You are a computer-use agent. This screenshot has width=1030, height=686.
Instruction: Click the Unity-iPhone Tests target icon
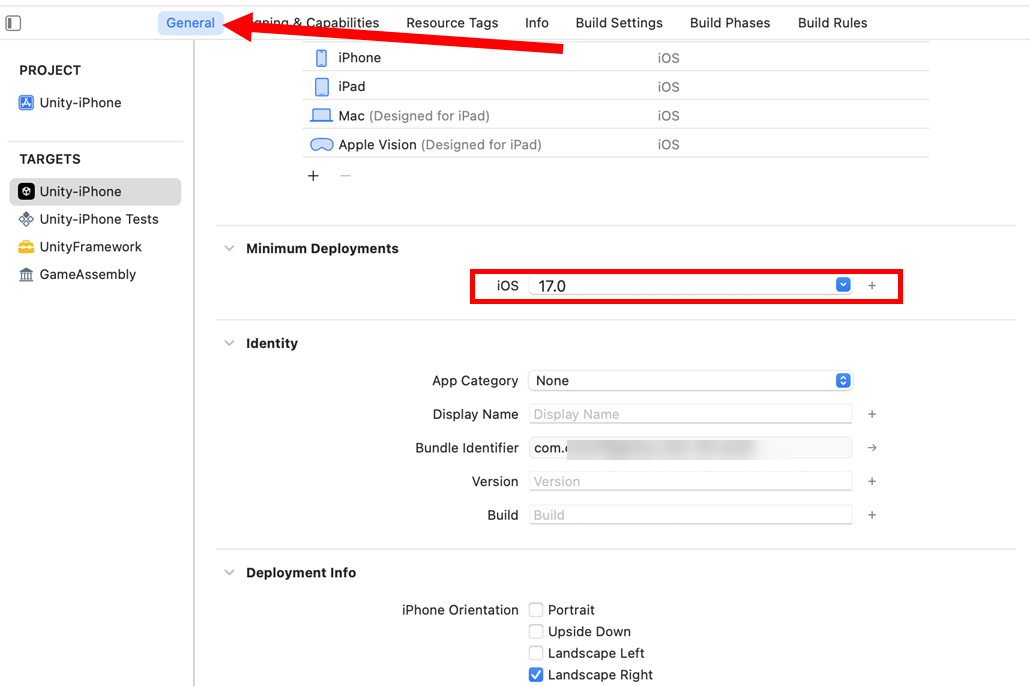pos(26,219)
